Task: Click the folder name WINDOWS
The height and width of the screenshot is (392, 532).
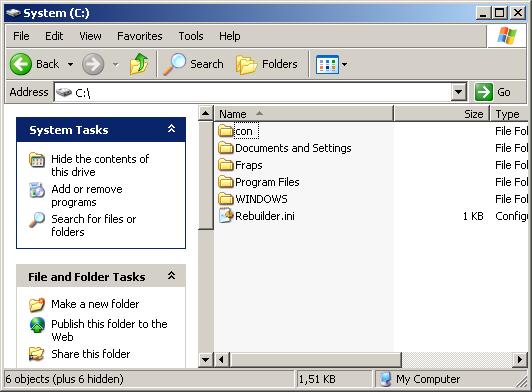Action: (262, 199)
